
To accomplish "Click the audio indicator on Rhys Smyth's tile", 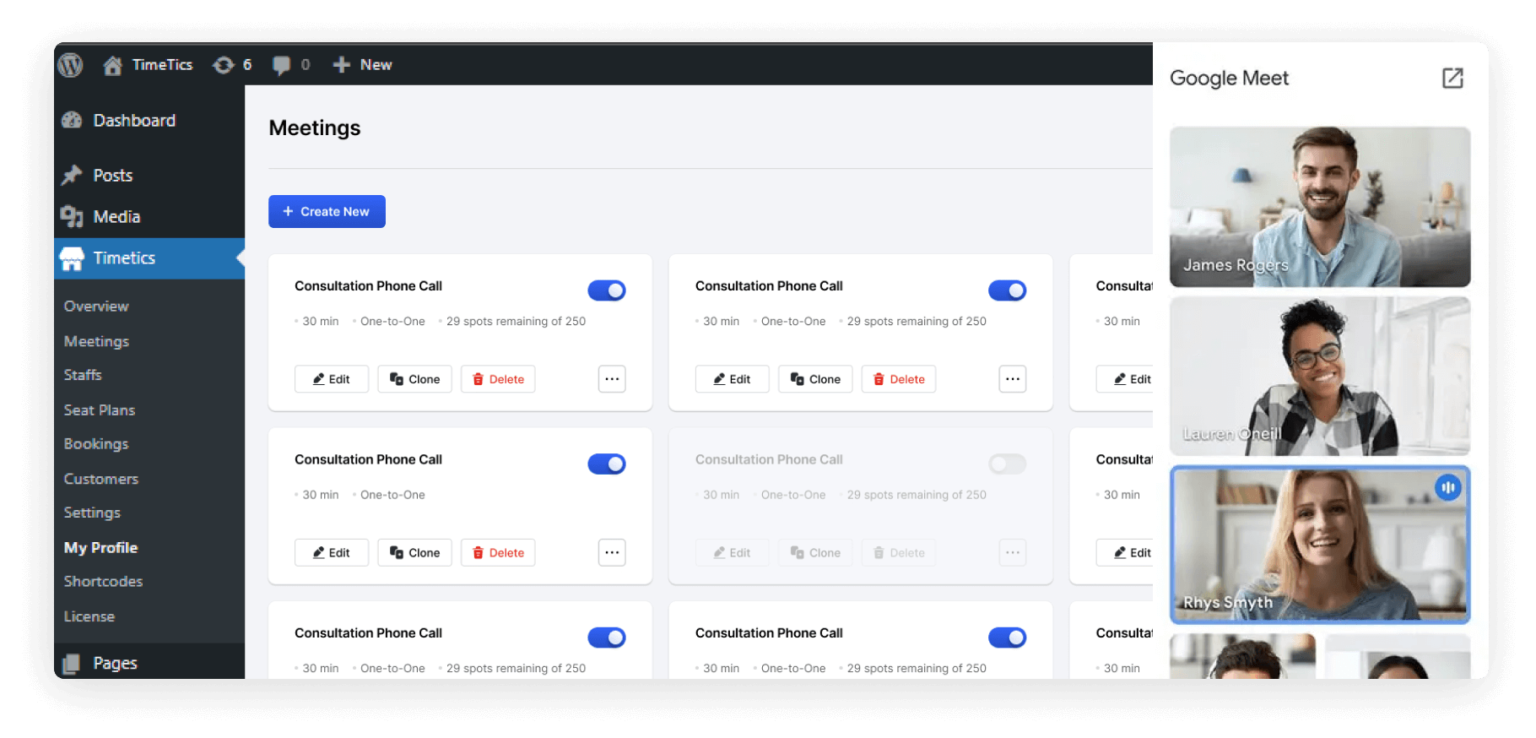I will [x=1449, y=487].
